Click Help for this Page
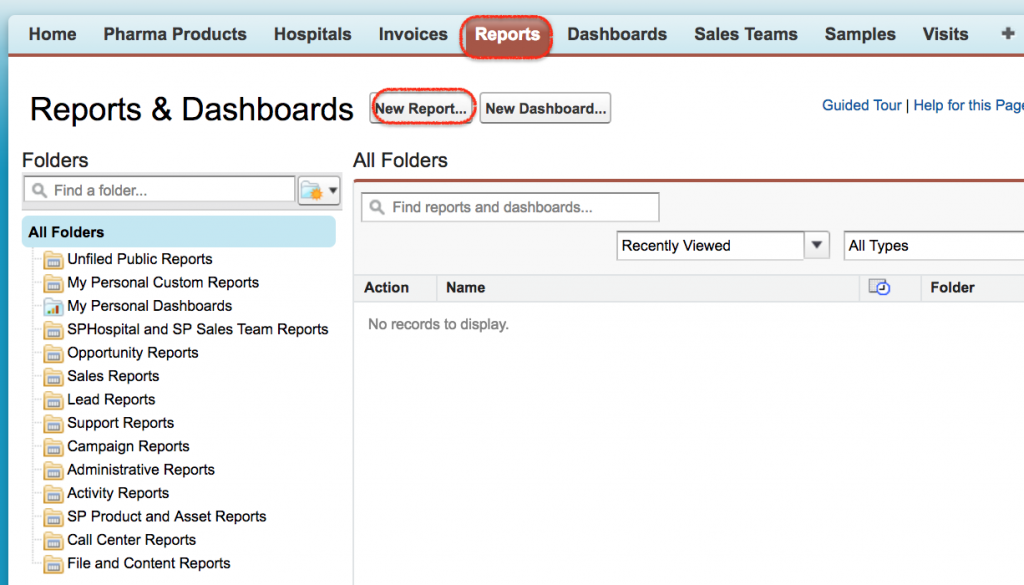The image size is (1024, 585). coord(968,104)
